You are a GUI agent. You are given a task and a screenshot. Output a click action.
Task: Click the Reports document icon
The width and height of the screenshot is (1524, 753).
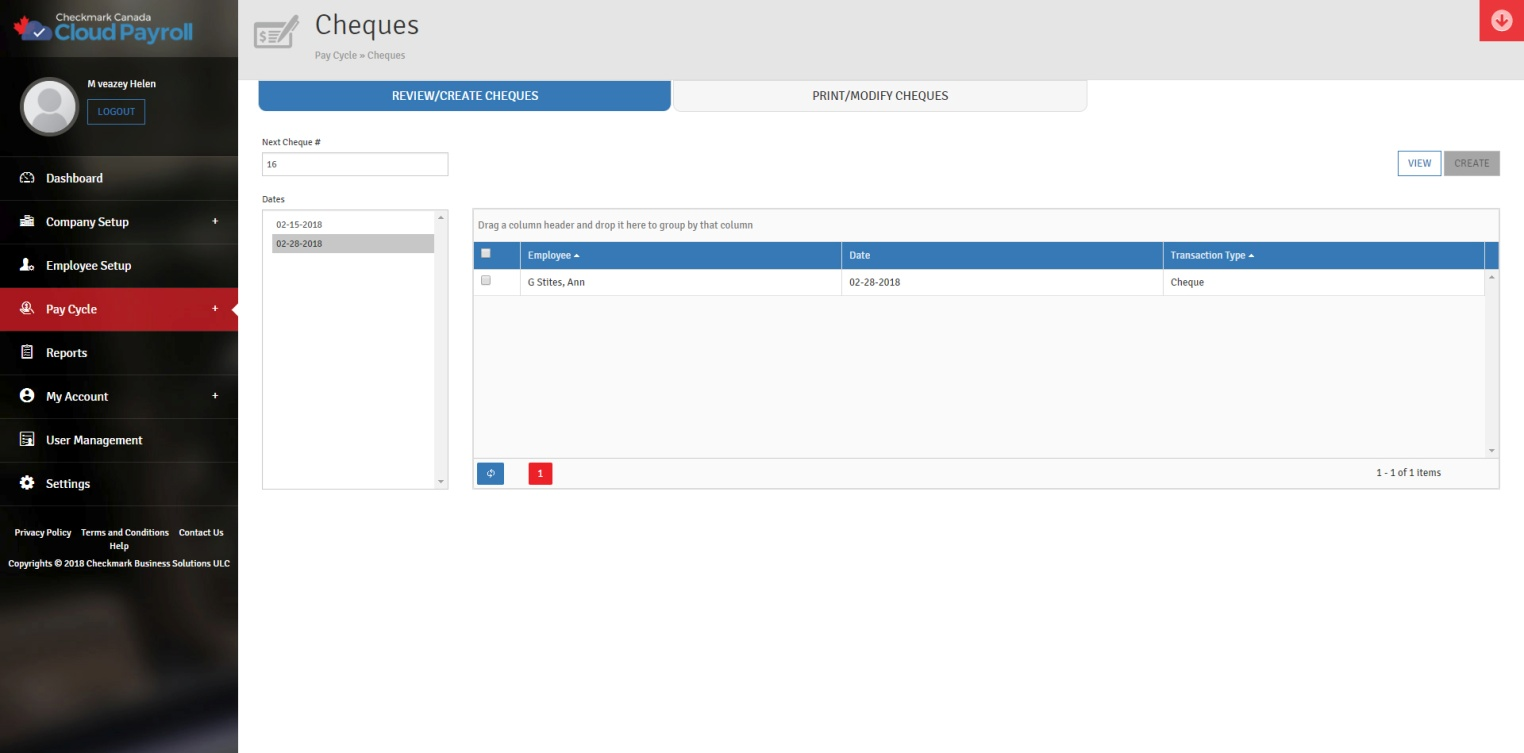click(27, 353)
